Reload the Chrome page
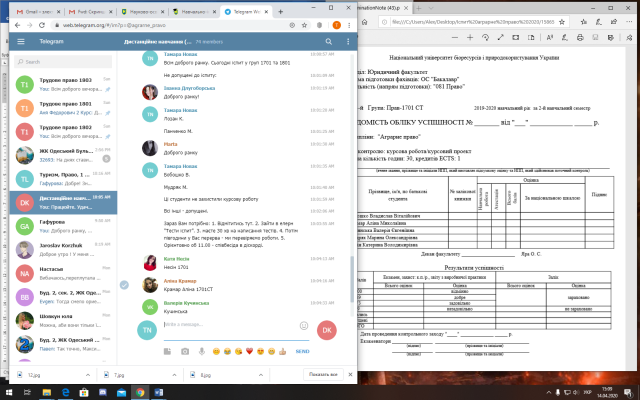This screenshot has height=400, width=640. (42, 25)
